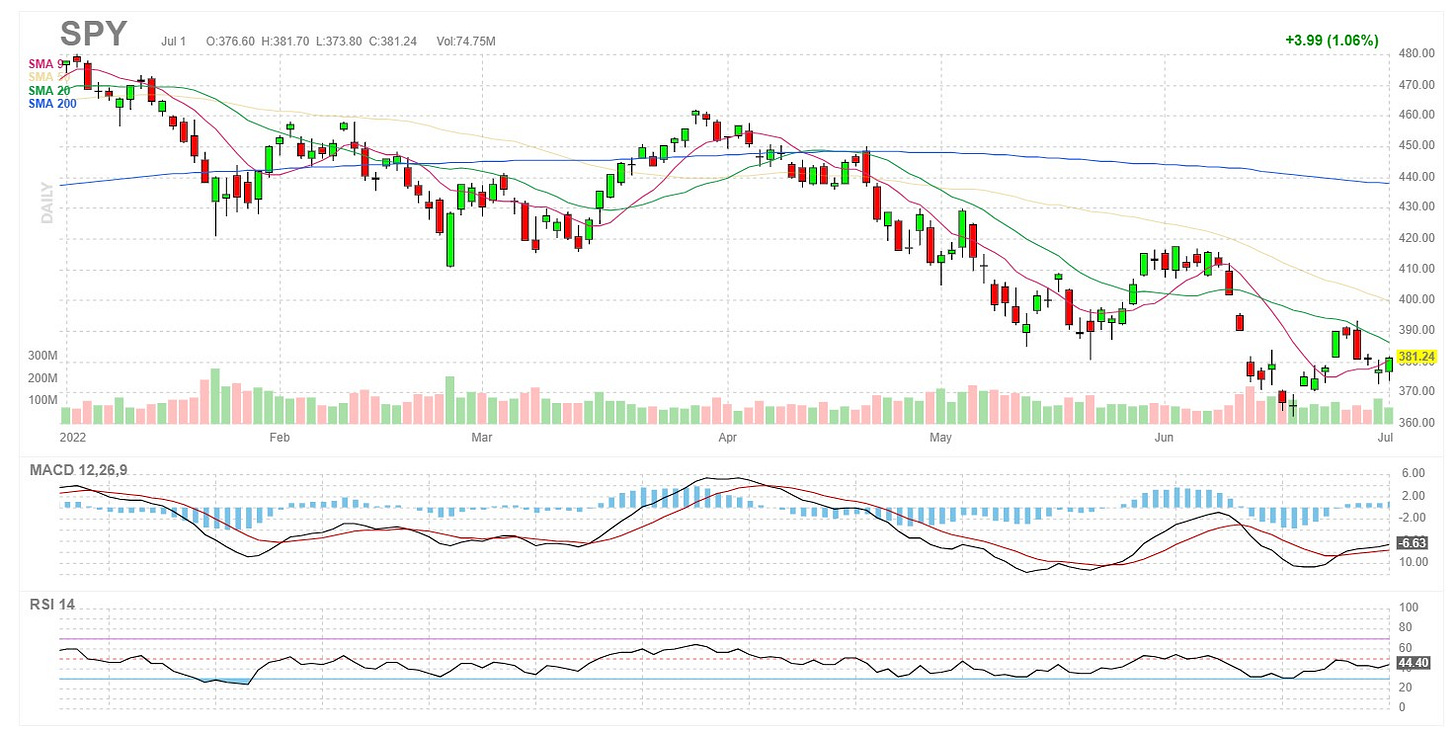Click the 400.00 price axis label

click(1418, 299)
